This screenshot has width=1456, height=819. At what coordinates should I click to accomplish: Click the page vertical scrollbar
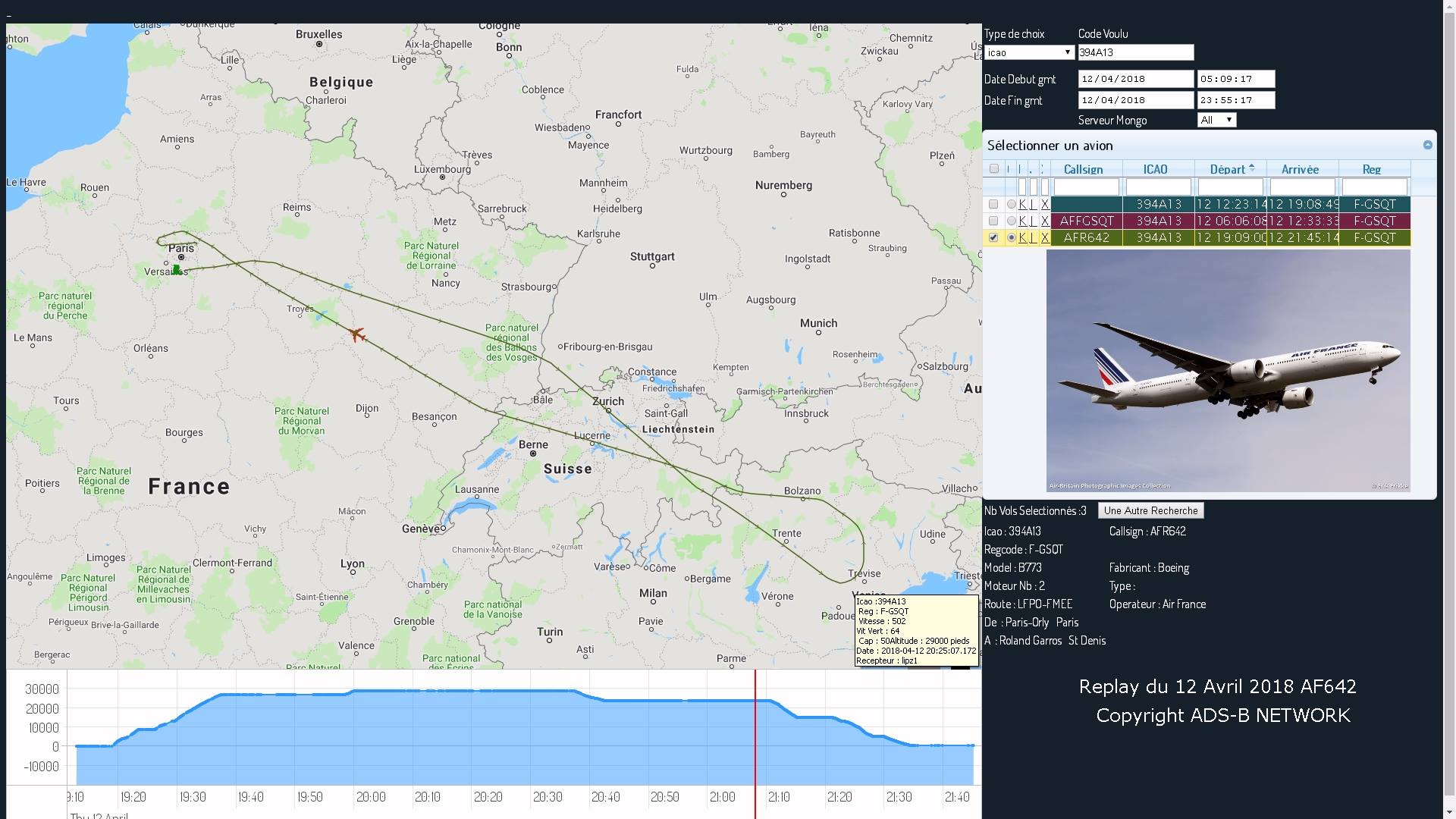pyautogui.click(x=1449, y=409)
